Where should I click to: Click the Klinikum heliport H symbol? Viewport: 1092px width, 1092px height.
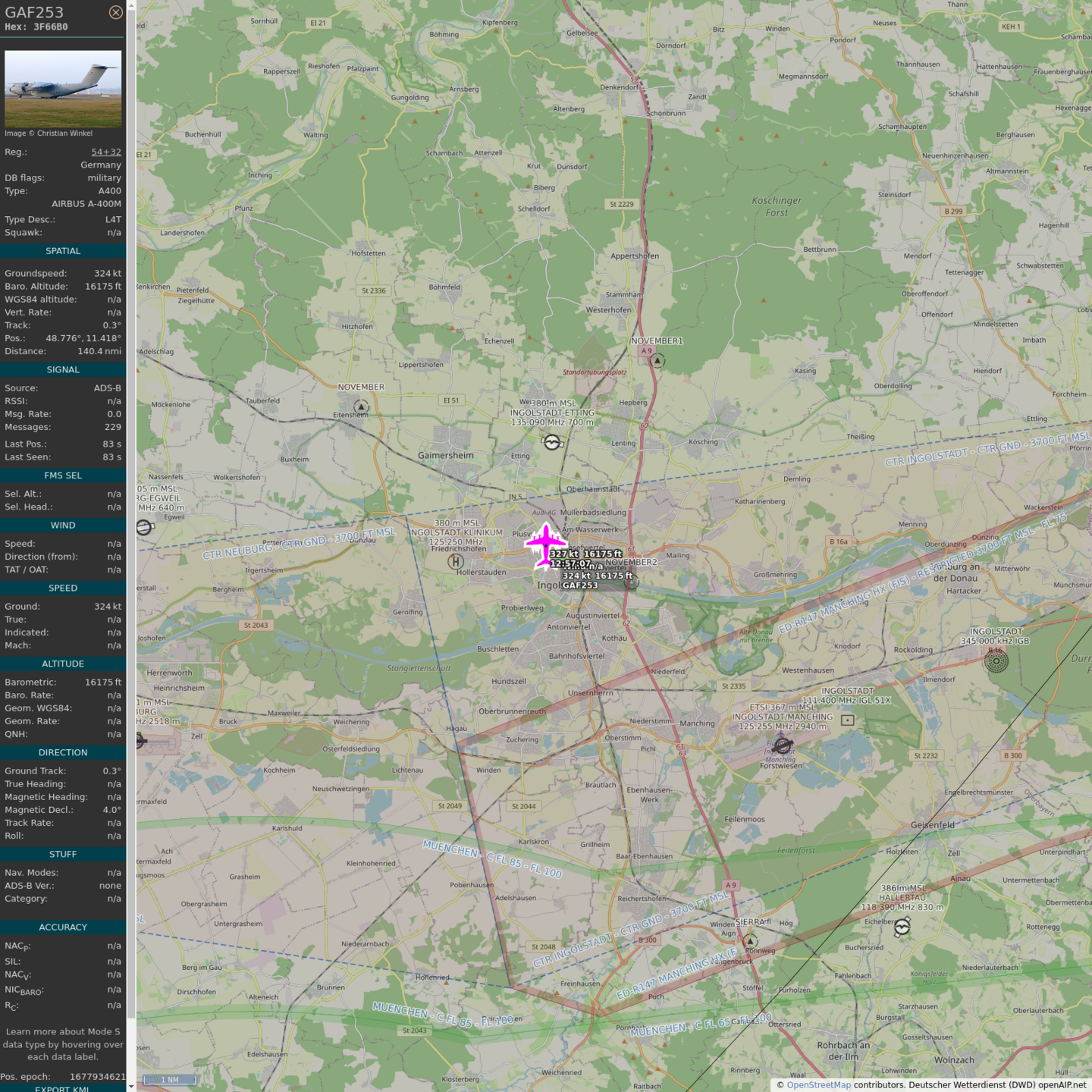coord(455,562)
